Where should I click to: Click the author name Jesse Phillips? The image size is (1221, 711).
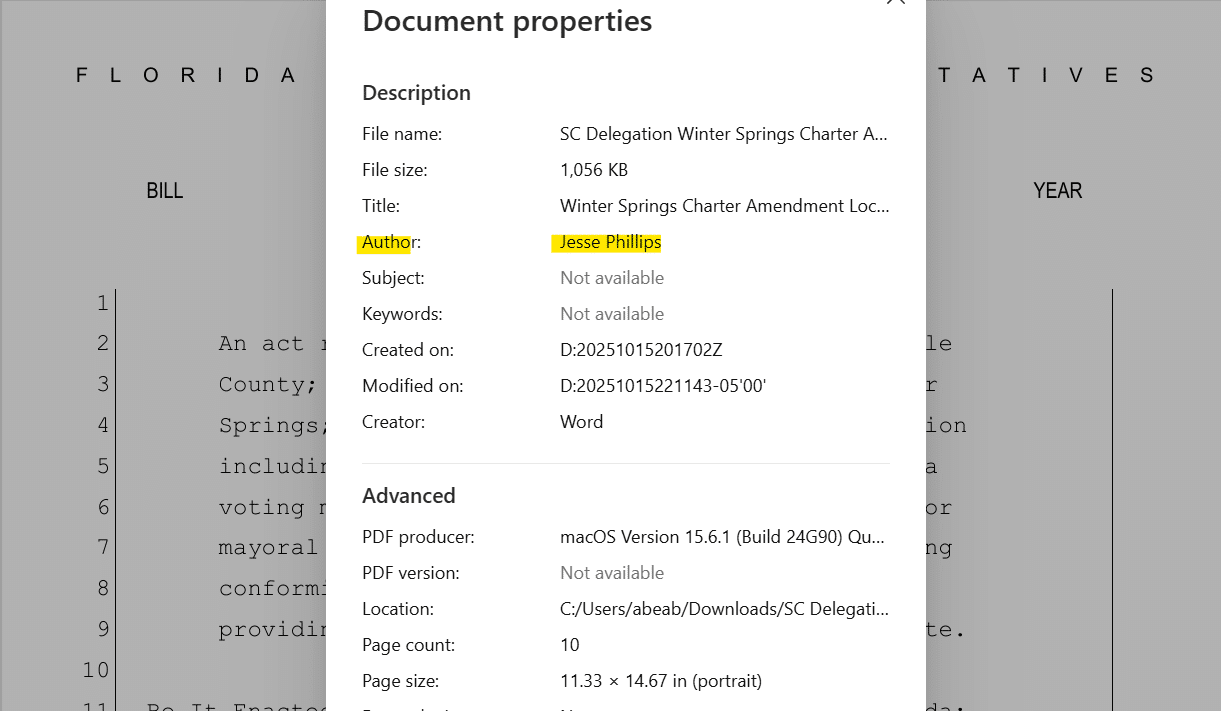tap(610, 242)
